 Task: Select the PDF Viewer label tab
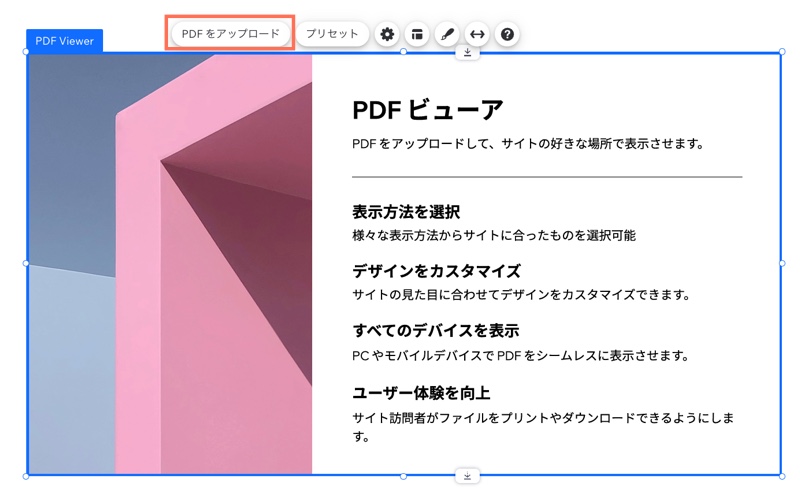coord(64,41)
